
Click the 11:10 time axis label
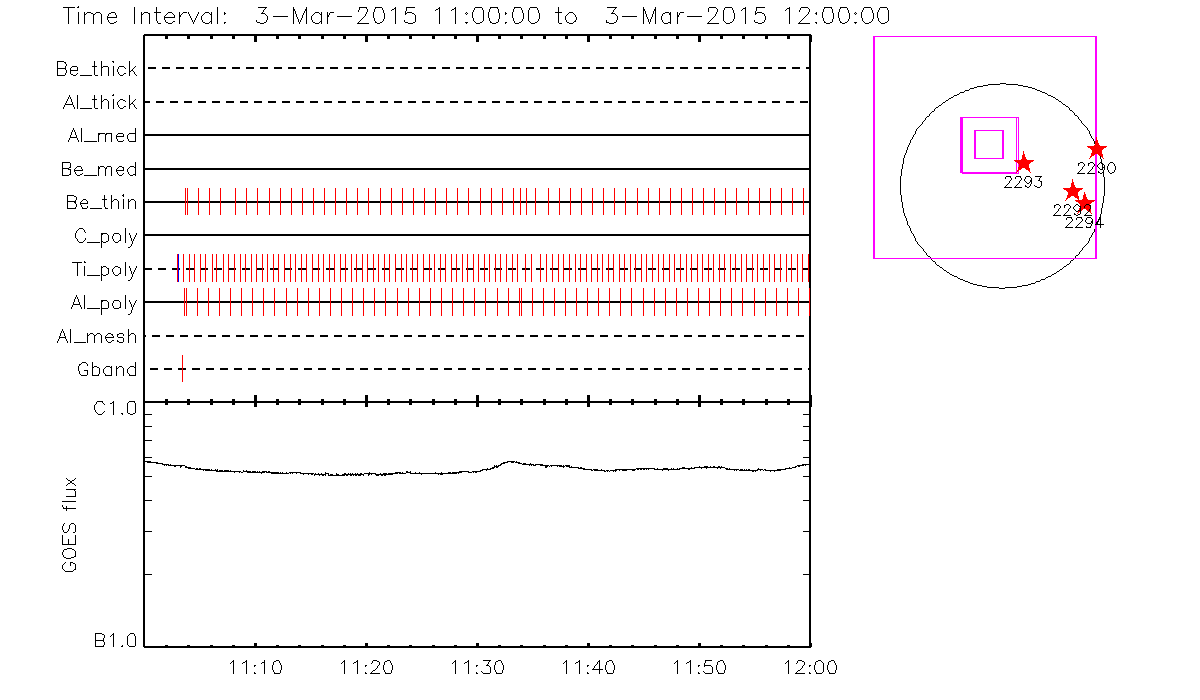coord(256,667)
